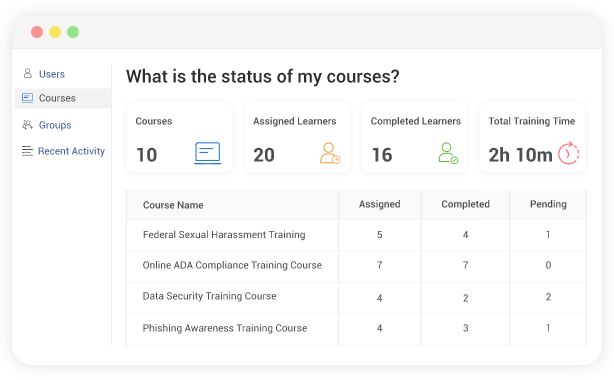The height and width of the screenshot is (380, 614).
Task: Click Assigned count 5 for Federal Sexual Harassment
Action: coord(379,235)
